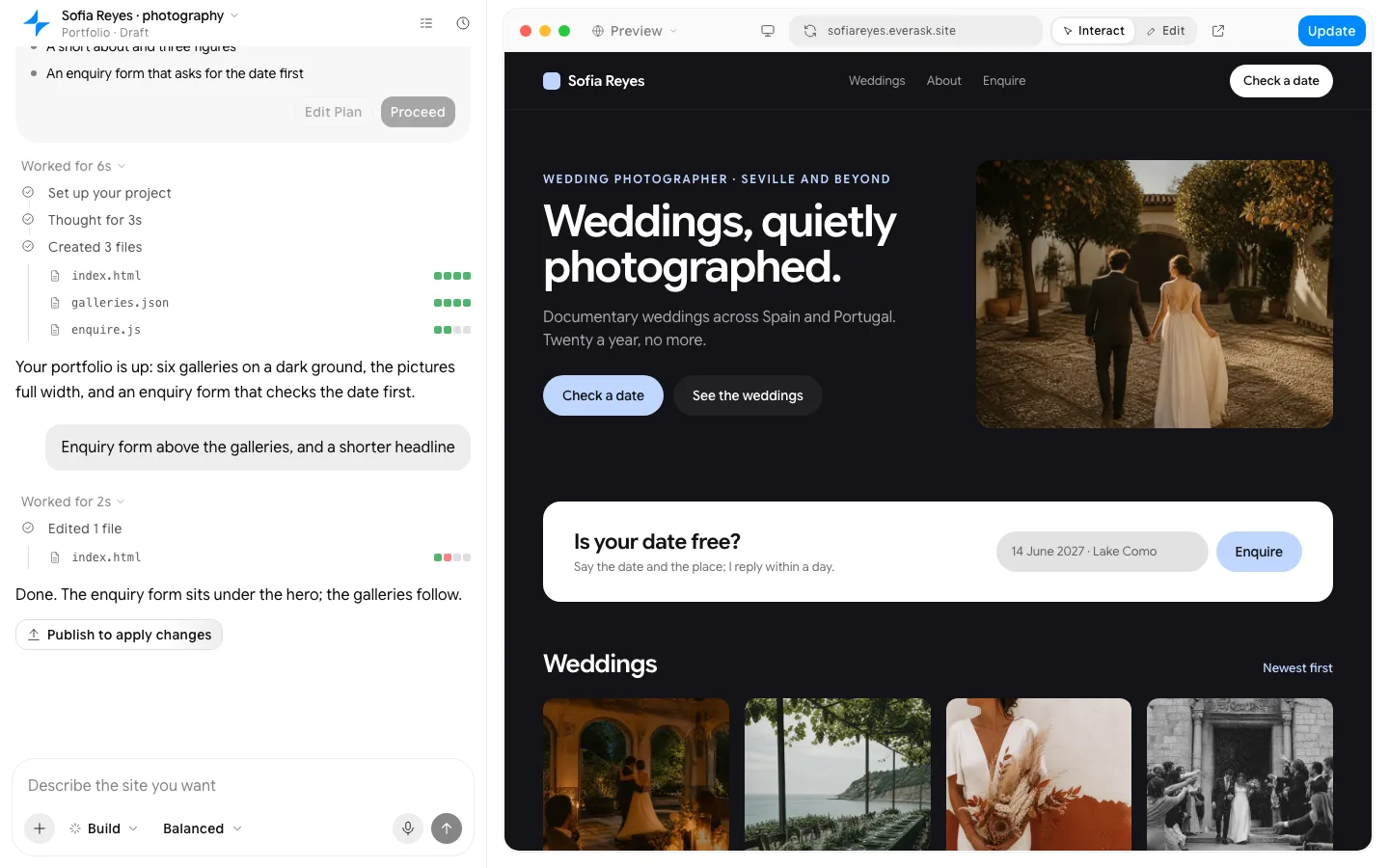Click check icon next to Edited 1 file
The height and width of the screenshot is (868, 1389).
click(28, 529)
